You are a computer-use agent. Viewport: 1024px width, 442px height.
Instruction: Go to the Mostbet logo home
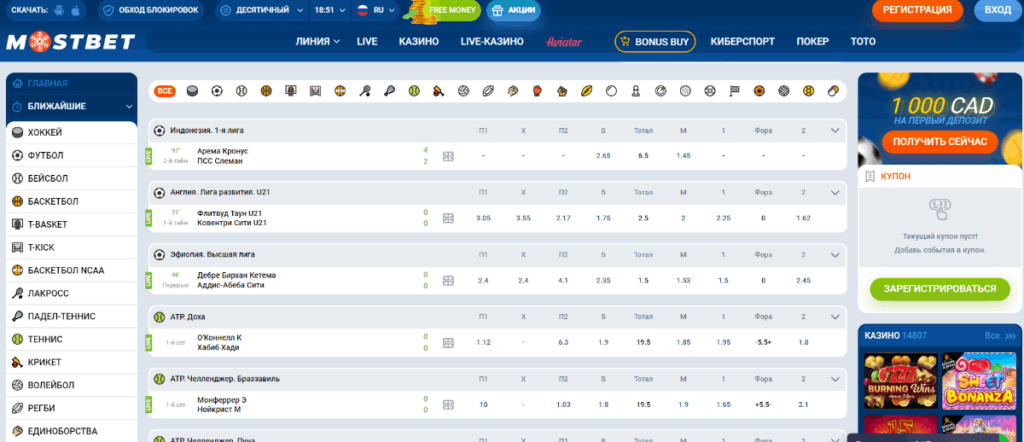pos(71,42)
